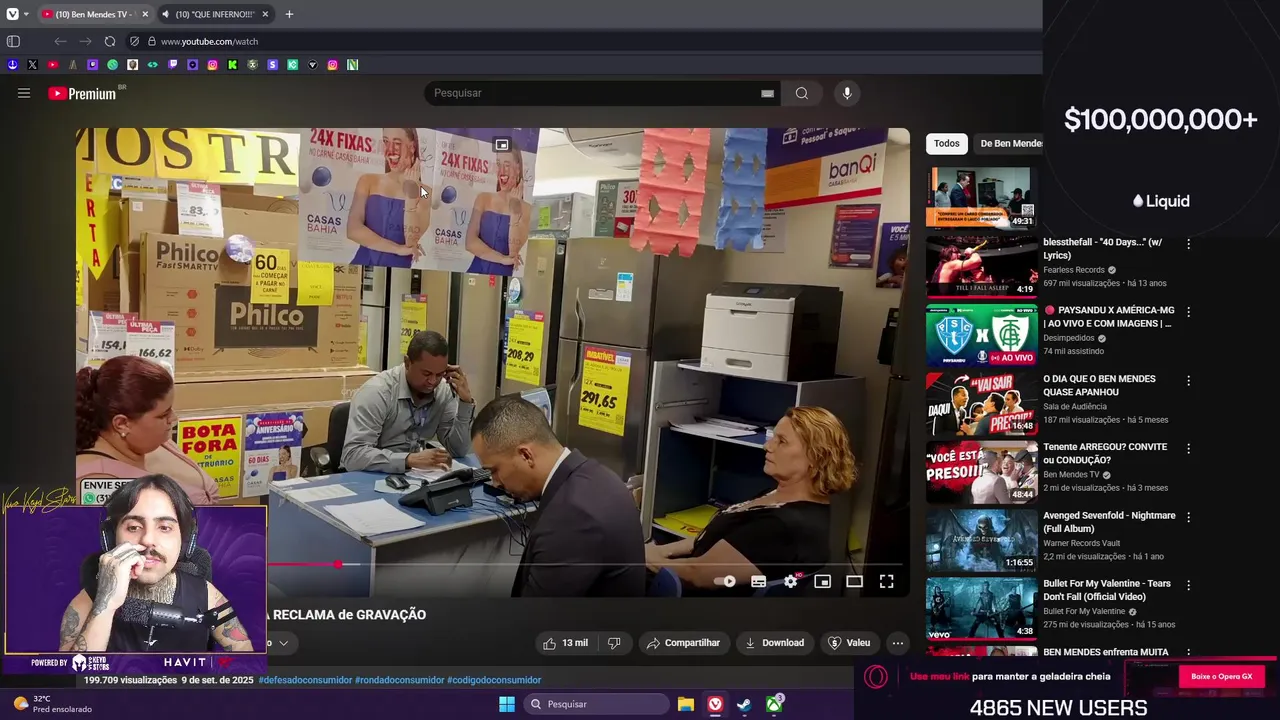Open Avenged Sevenfold Nightmare full album
Image resolution: width=1280 pixels, height=720 pixels.
pos(1109,521)
